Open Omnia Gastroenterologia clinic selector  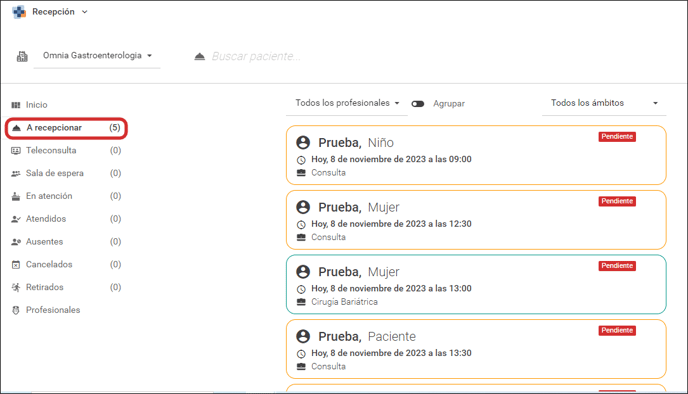[97, 56]
